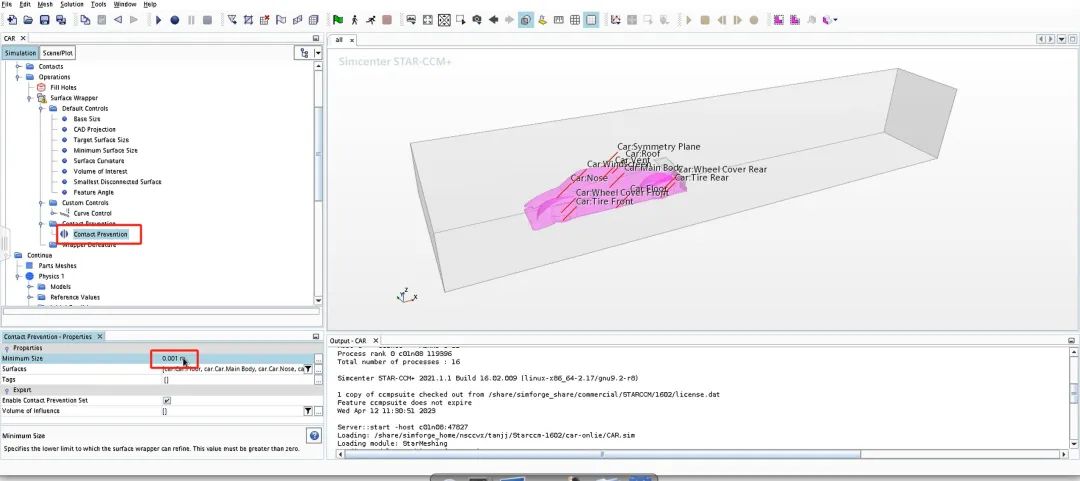Collapse the Operations tree node
The height and width of the screenshot is (481, 1080).
[x=19, y=77]
